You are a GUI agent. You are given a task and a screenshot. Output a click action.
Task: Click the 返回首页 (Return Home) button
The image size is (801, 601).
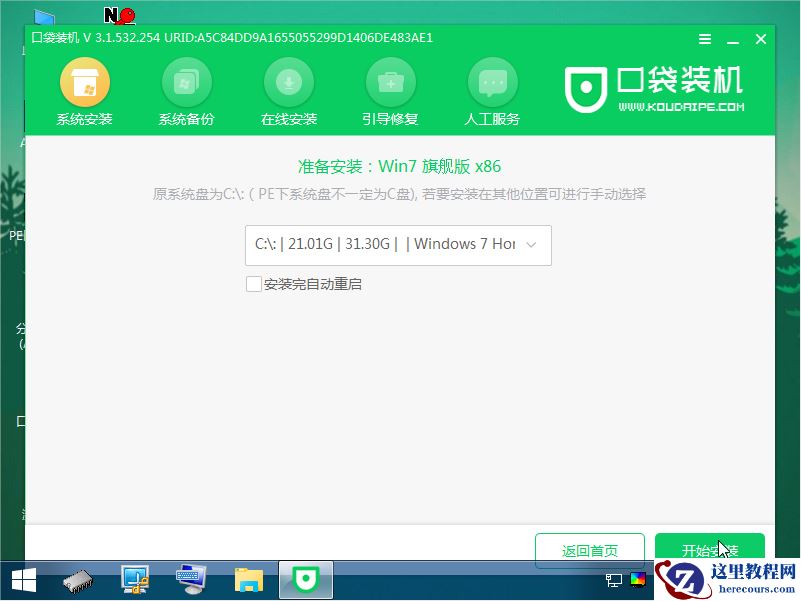tap(590, 550)
